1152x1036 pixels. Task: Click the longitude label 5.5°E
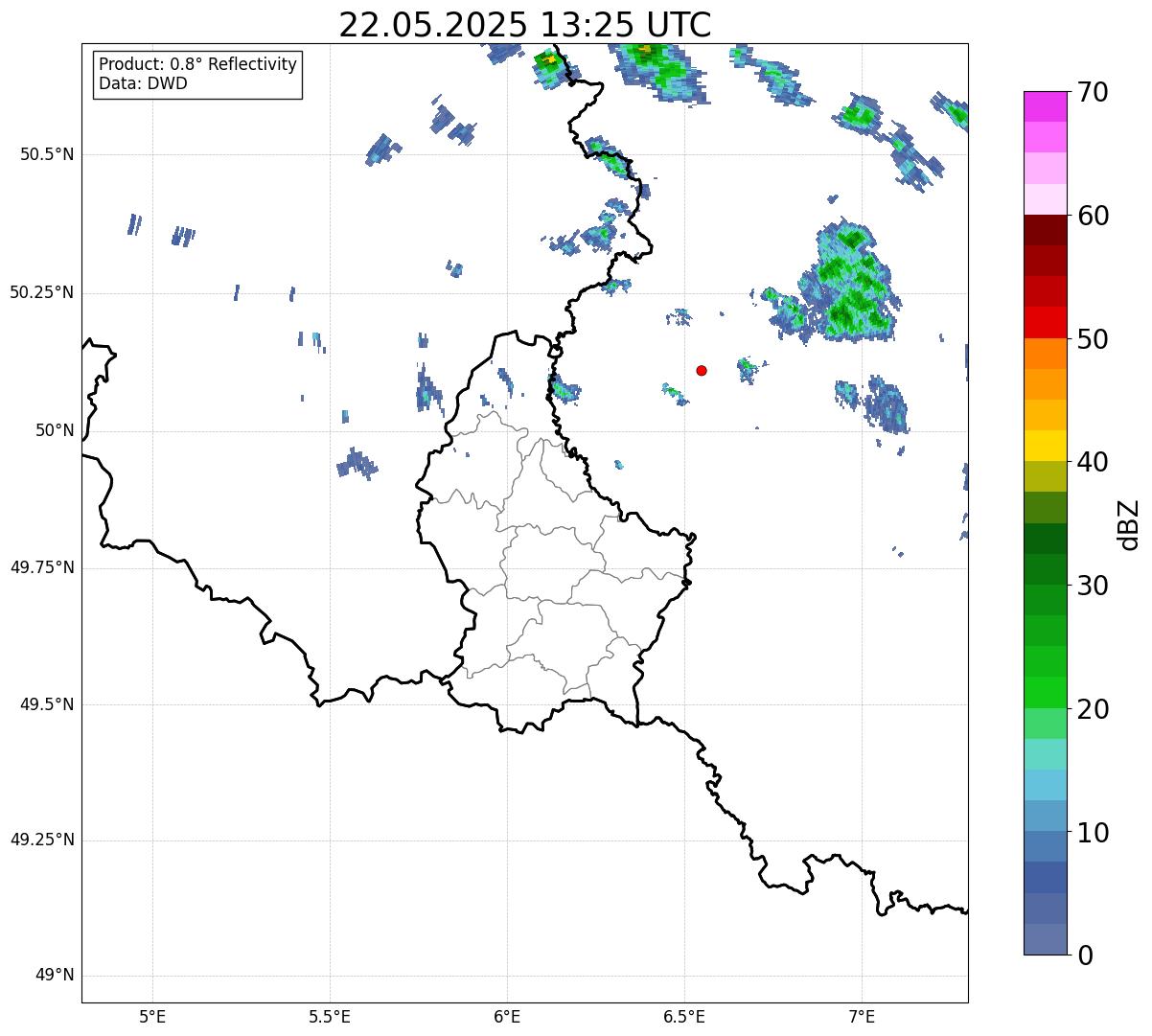click(330, 1016)
